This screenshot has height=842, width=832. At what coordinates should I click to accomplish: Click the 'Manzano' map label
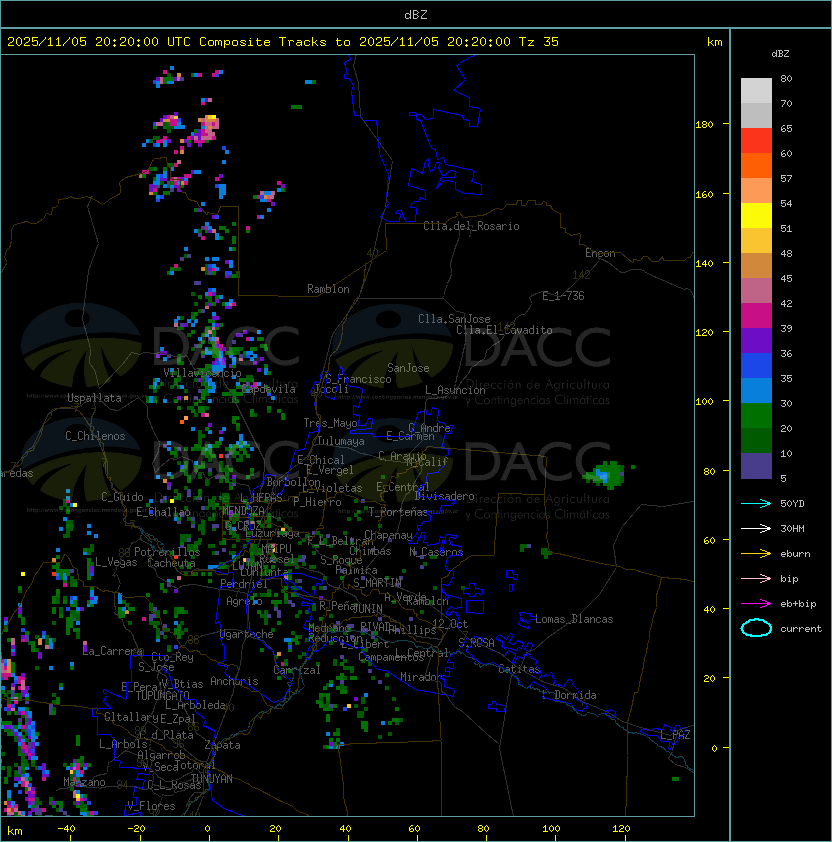pyautogui.click(x=84, y=782)
